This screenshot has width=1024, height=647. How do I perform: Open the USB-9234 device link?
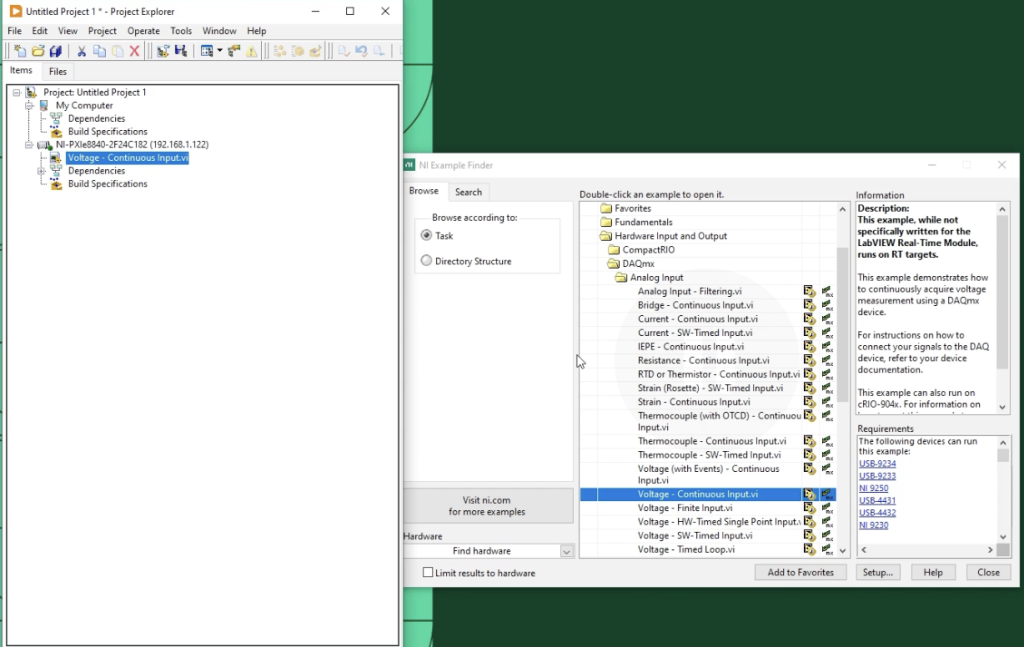877,464
